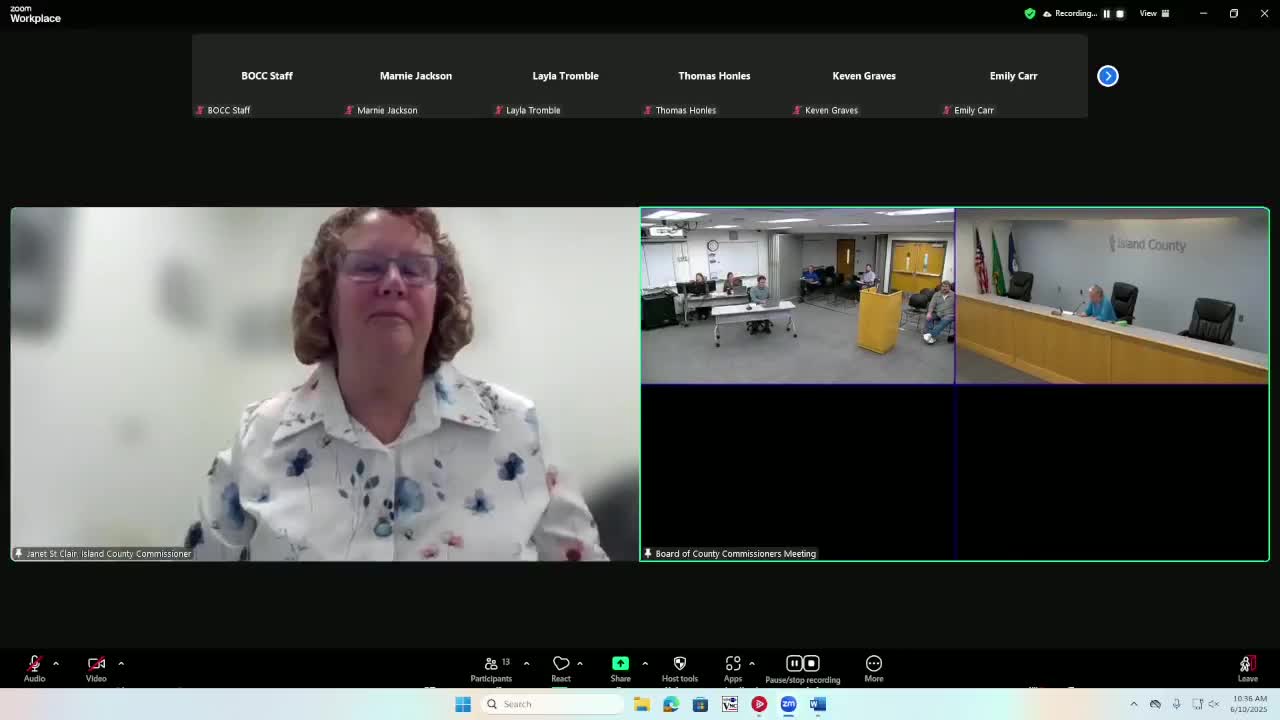This screenshot has width=1280, height=720.
Task: Click muted mic icon on Layla Tromble label
Action: [498, 110]
